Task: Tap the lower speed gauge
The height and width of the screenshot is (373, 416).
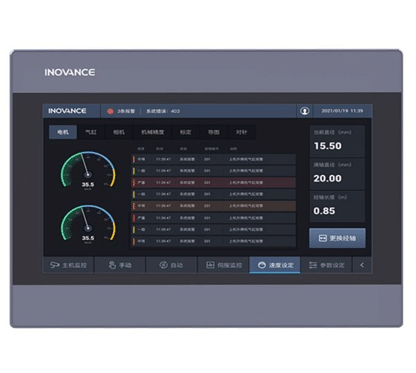Action: pos(88,223)
